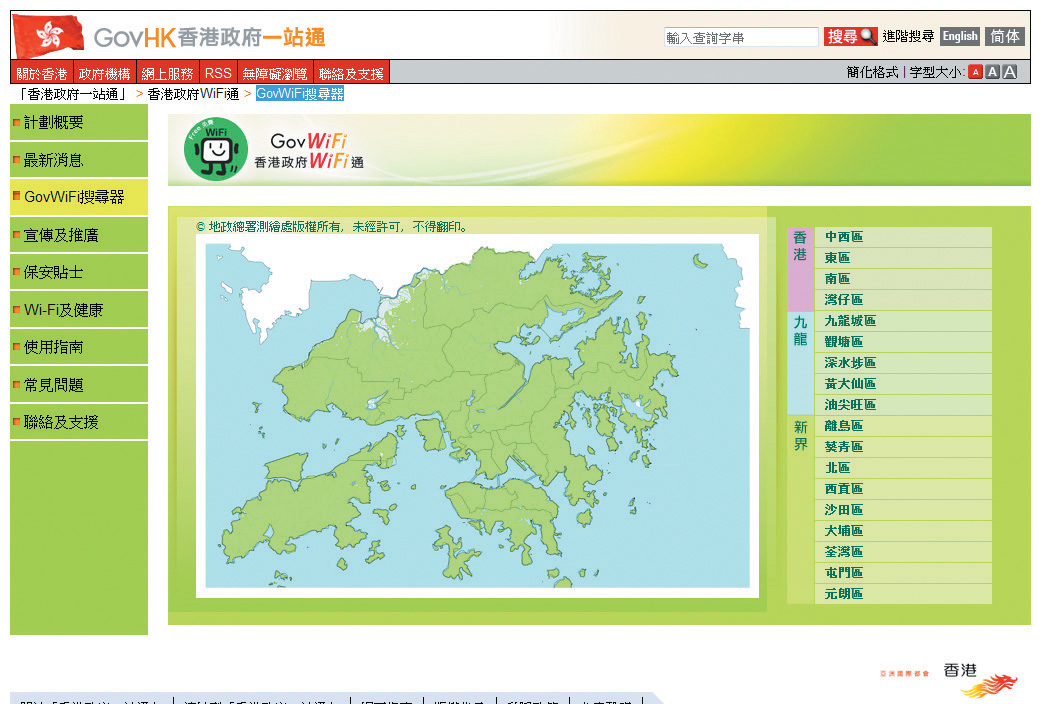
Task: Select 黃大仙區 district
Action: (903, 384)
